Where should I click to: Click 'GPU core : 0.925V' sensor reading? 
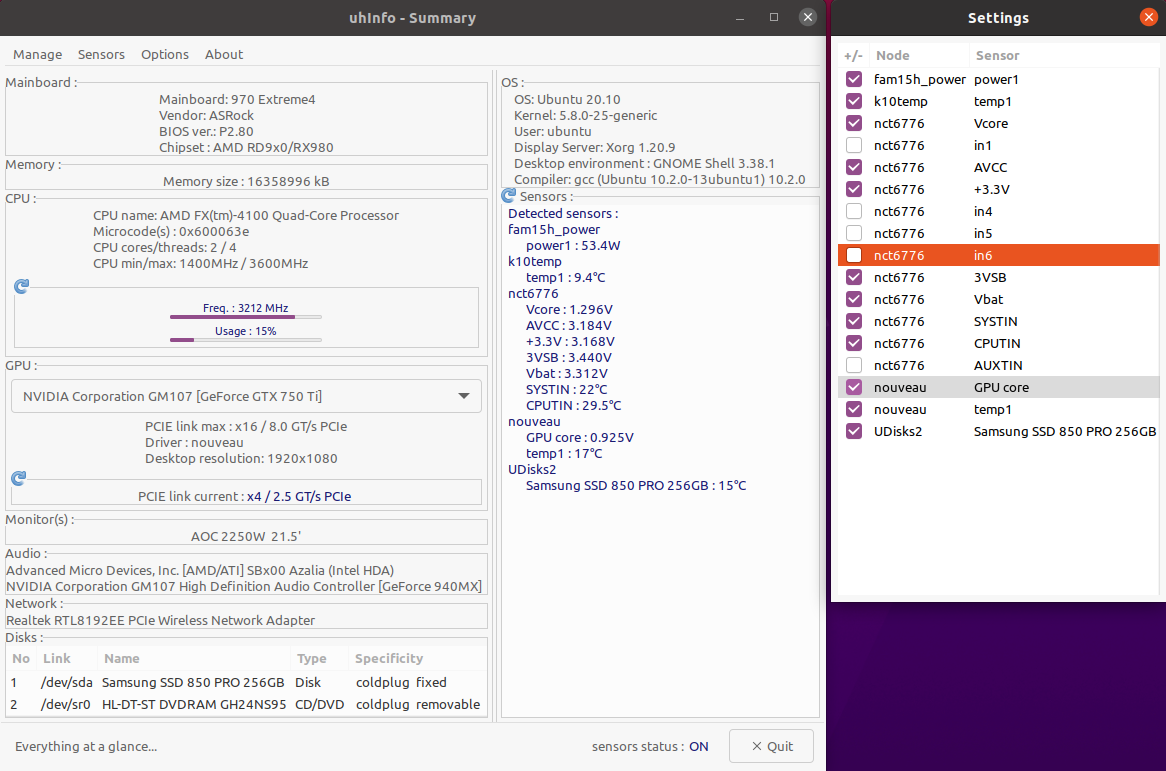[579, 437]
